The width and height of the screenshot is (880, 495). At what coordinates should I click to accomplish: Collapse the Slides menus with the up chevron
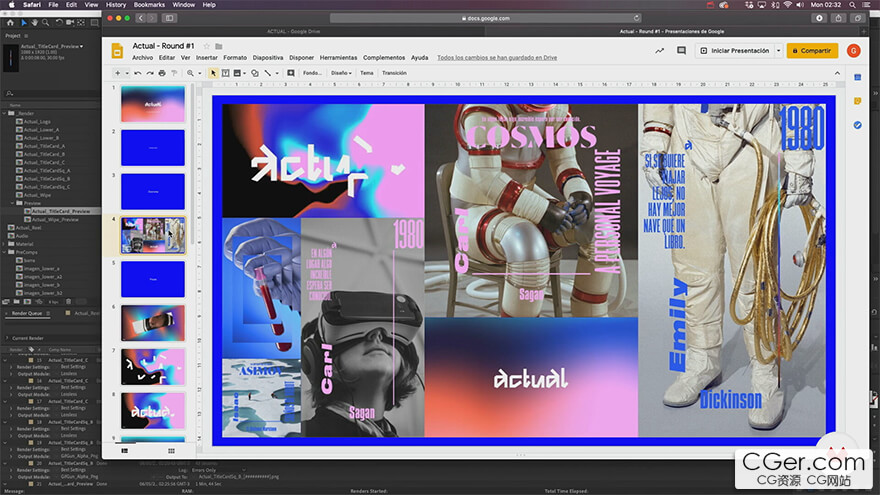837,73
